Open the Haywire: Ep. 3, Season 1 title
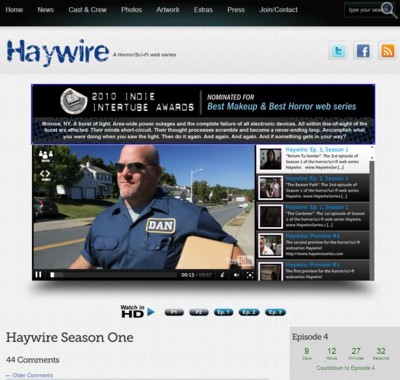Viewport: 400px width, 380px height. [317, 150]
